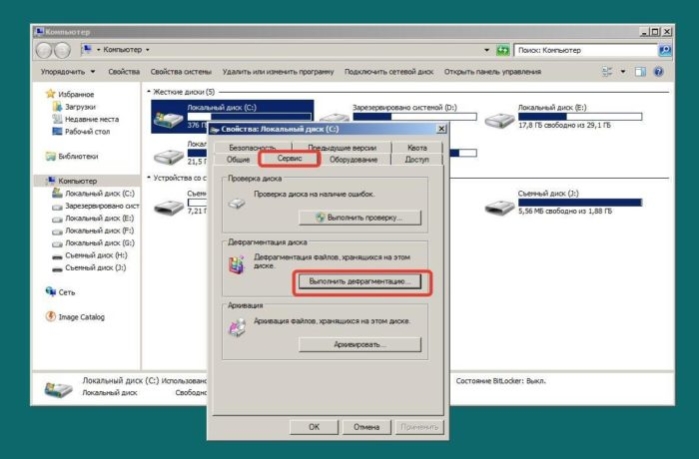Click the Отмена button

366,427
